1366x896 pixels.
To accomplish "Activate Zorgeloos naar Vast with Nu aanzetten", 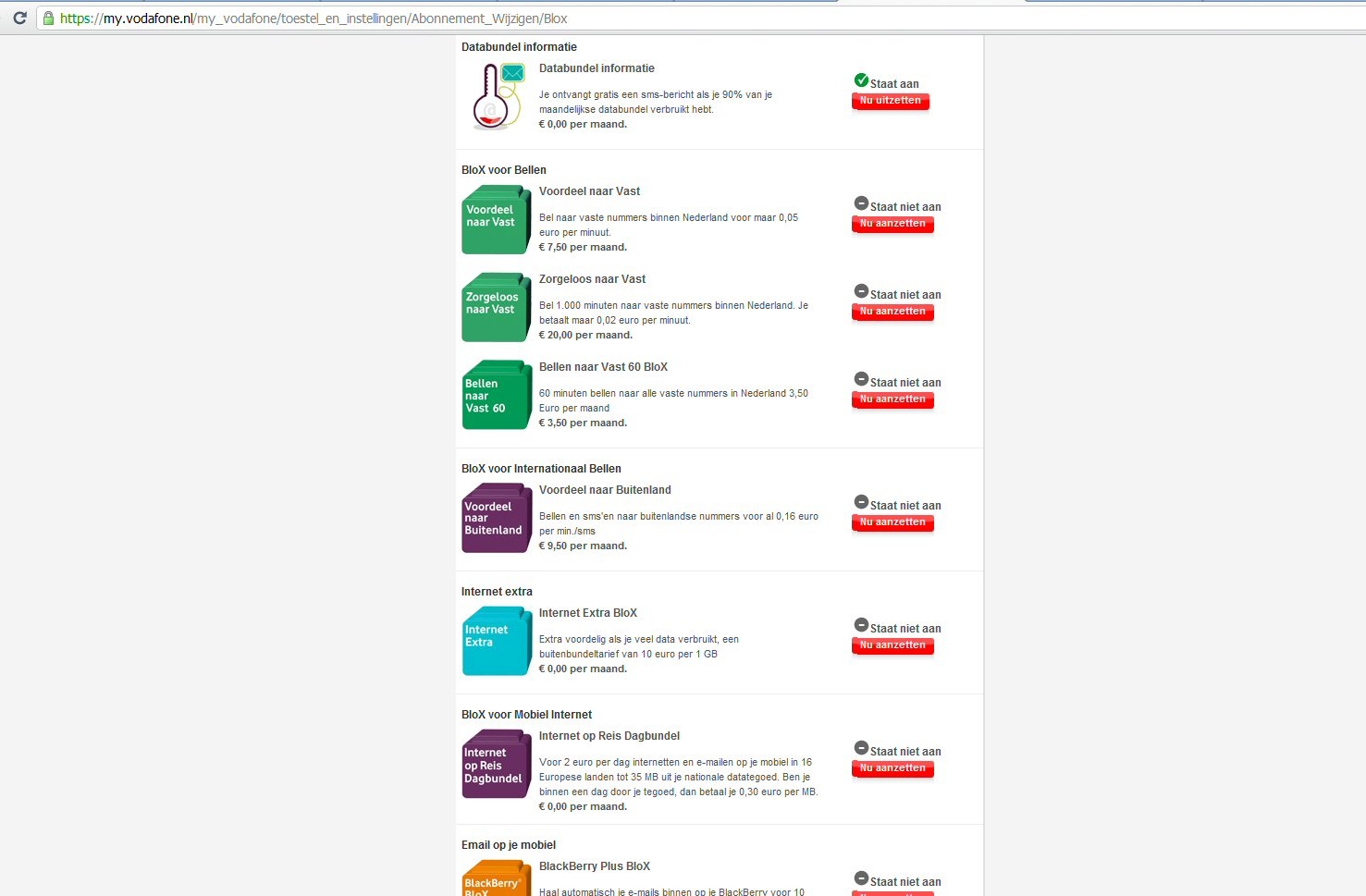I will pos(892,312).
